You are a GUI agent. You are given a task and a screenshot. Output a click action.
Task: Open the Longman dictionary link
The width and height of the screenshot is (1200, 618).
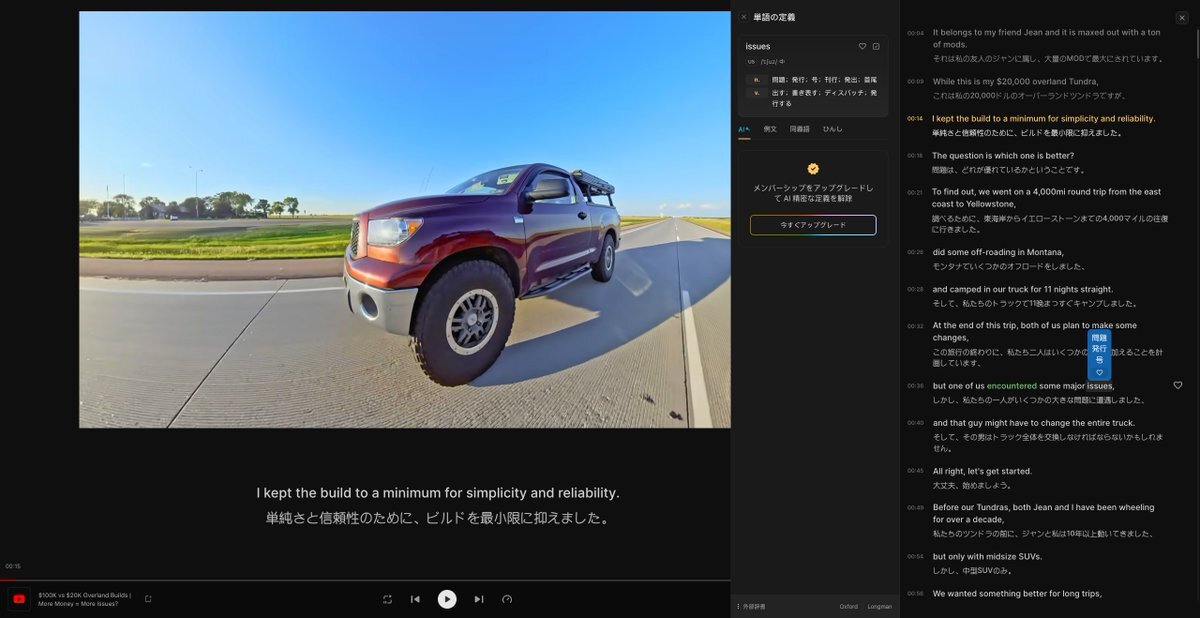click(879, 606)
